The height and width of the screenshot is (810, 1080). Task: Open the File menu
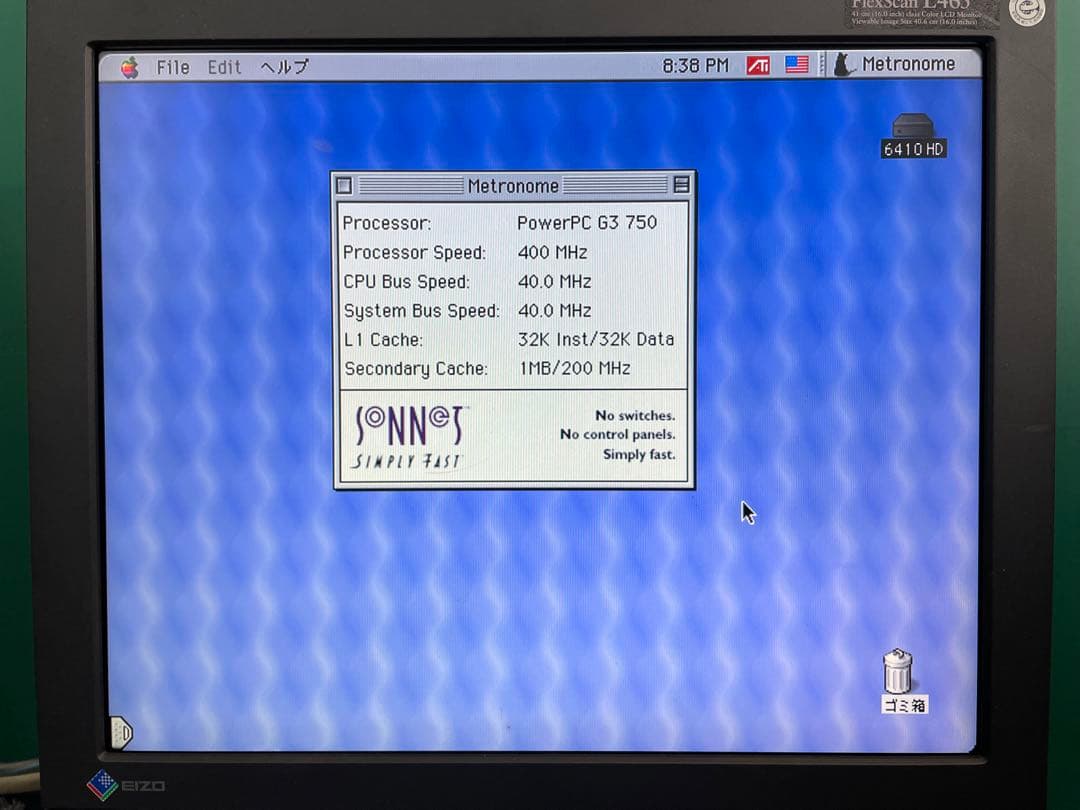(172, 67)
